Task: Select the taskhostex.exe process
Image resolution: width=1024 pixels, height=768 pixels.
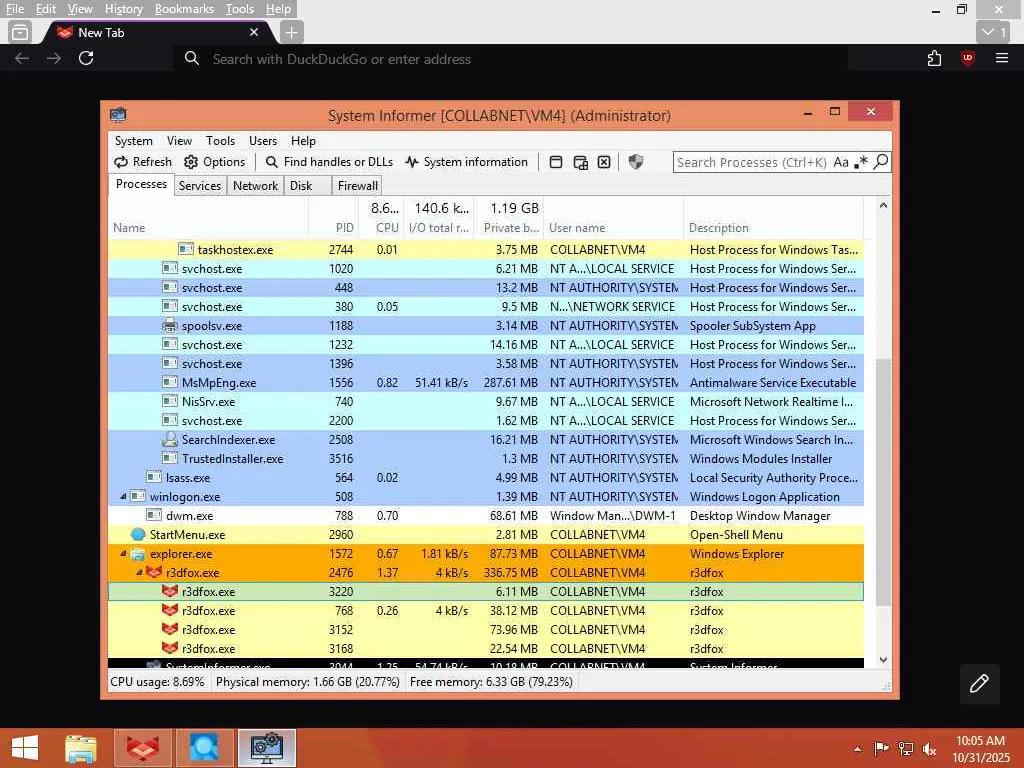Action: (x=486, y=249)
